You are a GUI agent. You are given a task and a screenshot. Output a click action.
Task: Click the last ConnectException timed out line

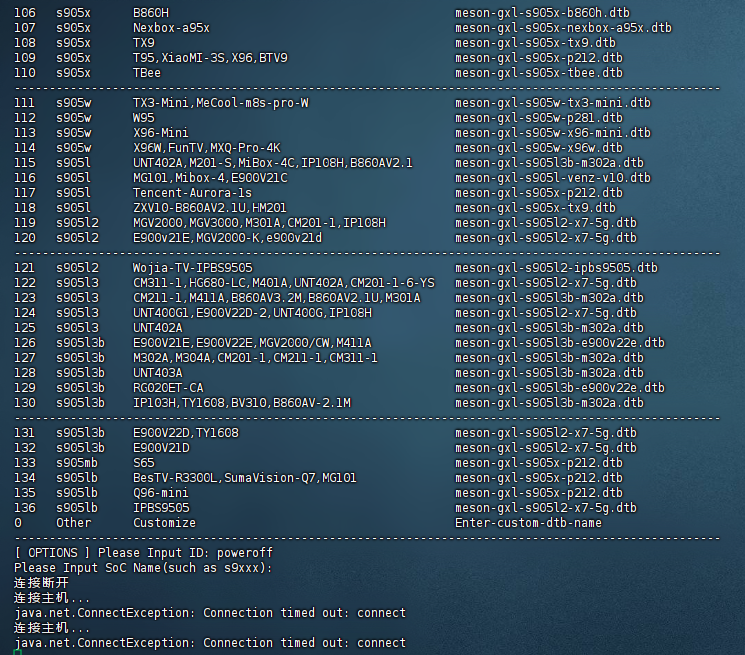[210, 643]
